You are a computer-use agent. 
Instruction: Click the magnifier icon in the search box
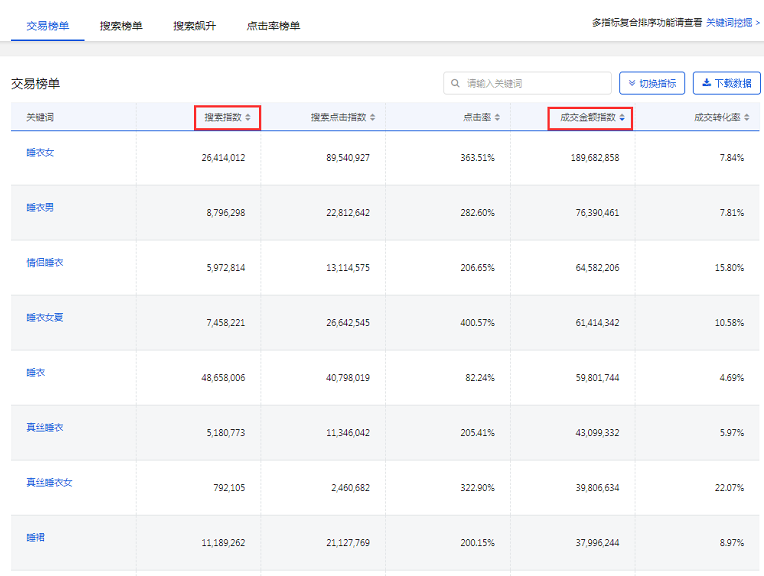456,84
